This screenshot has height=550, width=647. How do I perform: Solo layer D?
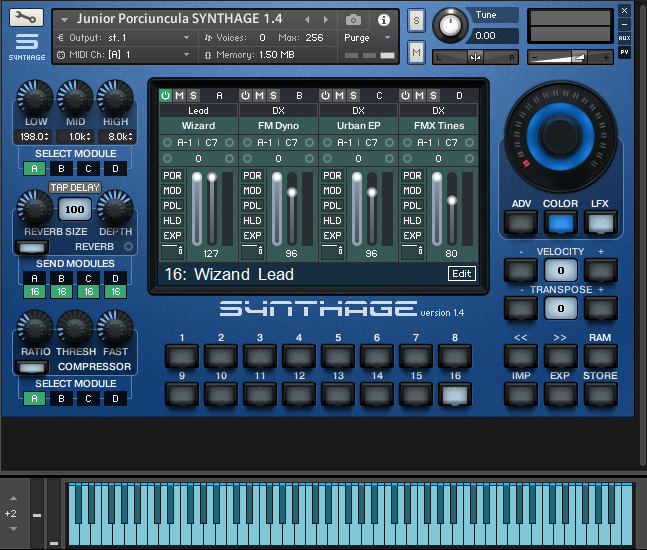(433, 95)
